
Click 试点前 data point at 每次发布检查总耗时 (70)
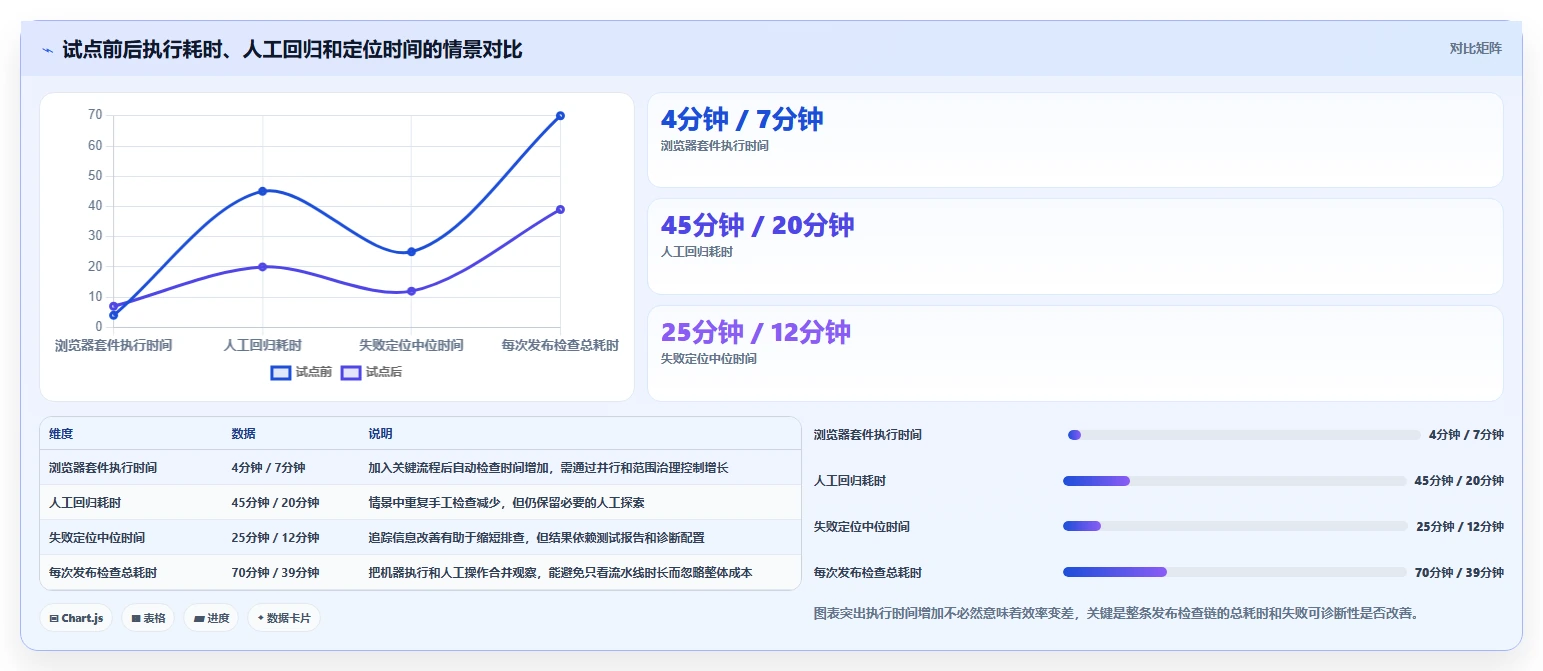pos(560,115)
